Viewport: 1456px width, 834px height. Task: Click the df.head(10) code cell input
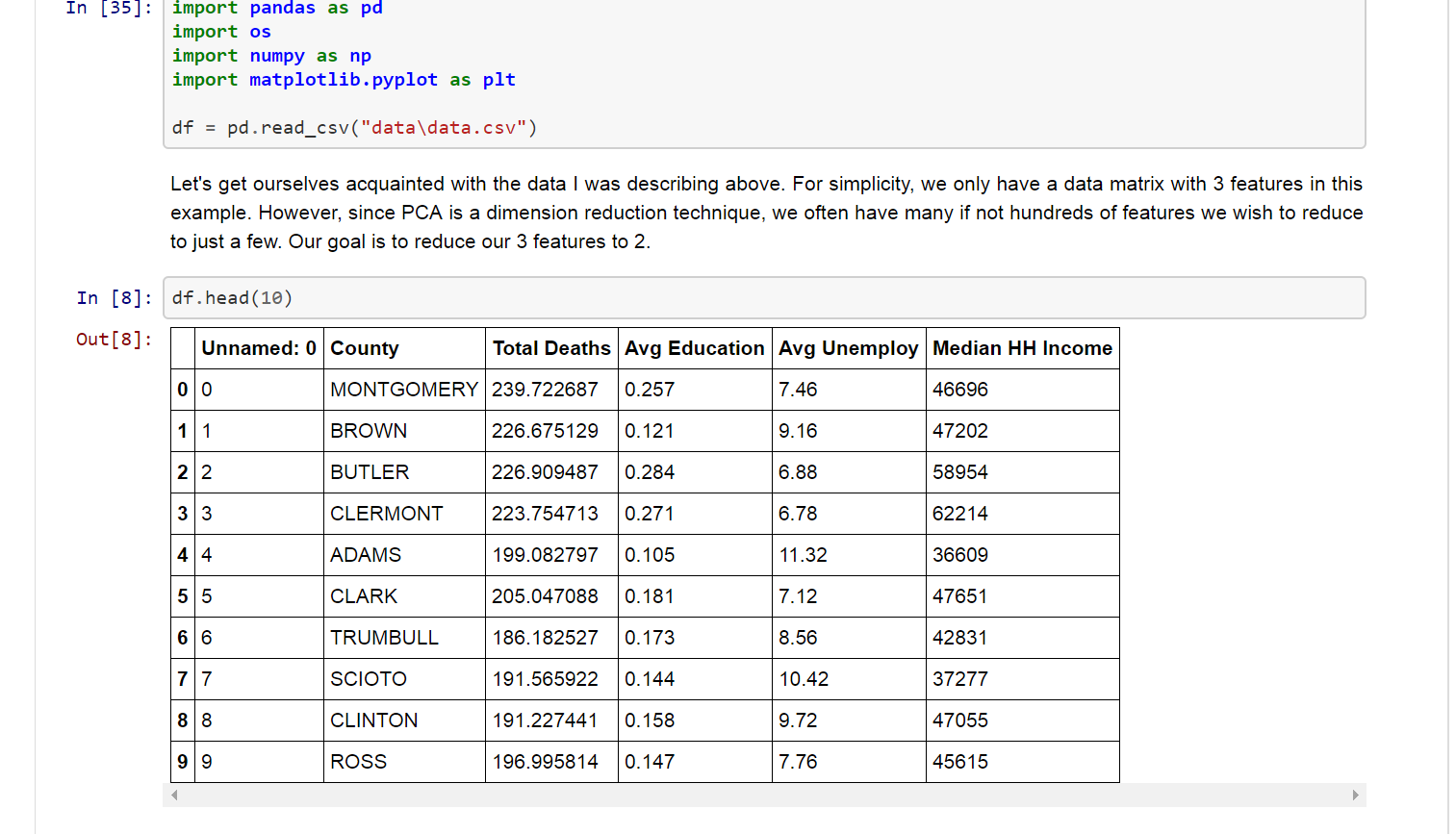(x=764, y=298)
